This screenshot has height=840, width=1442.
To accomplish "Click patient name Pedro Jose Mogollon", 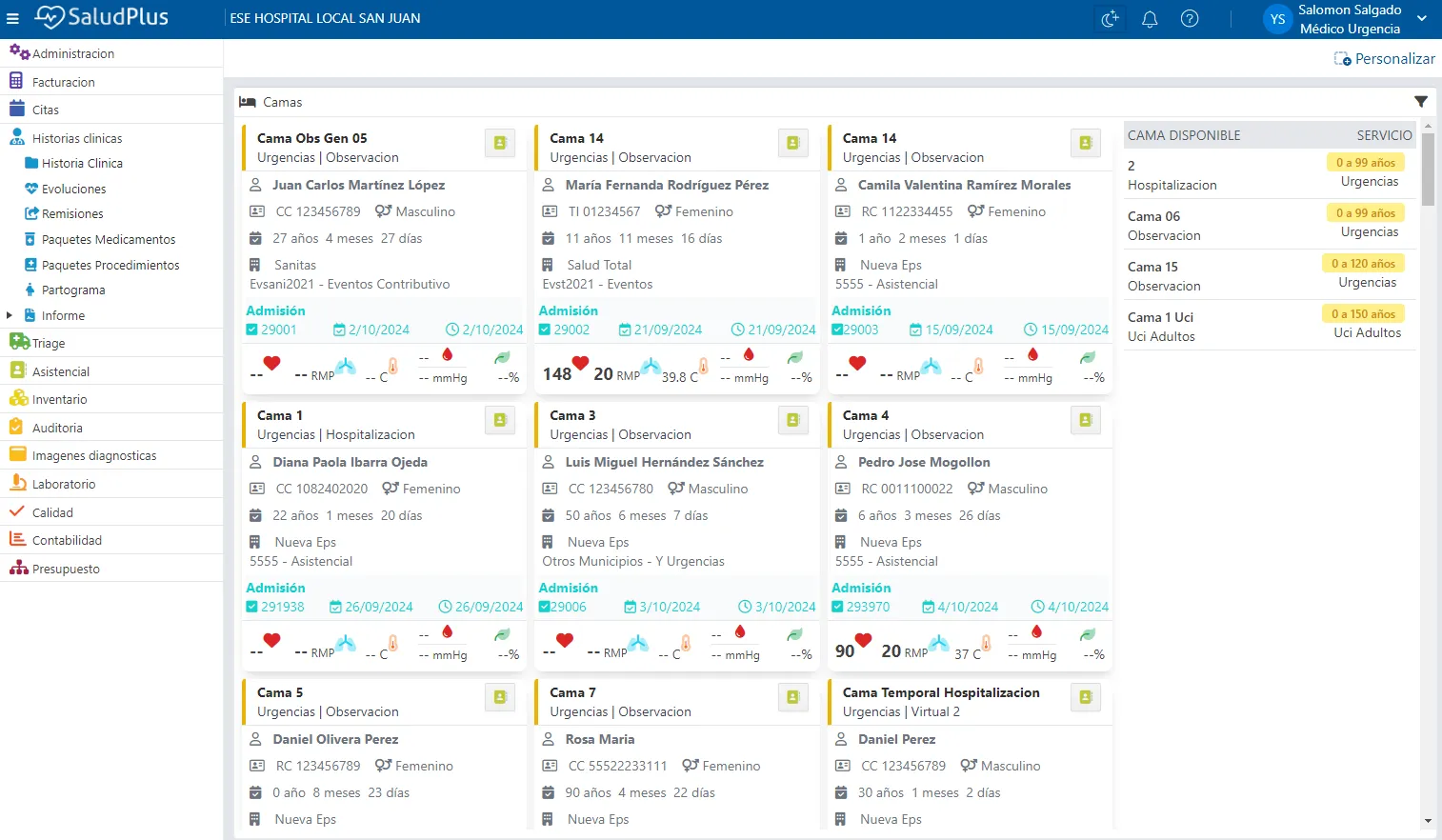I will click(924, 462).
